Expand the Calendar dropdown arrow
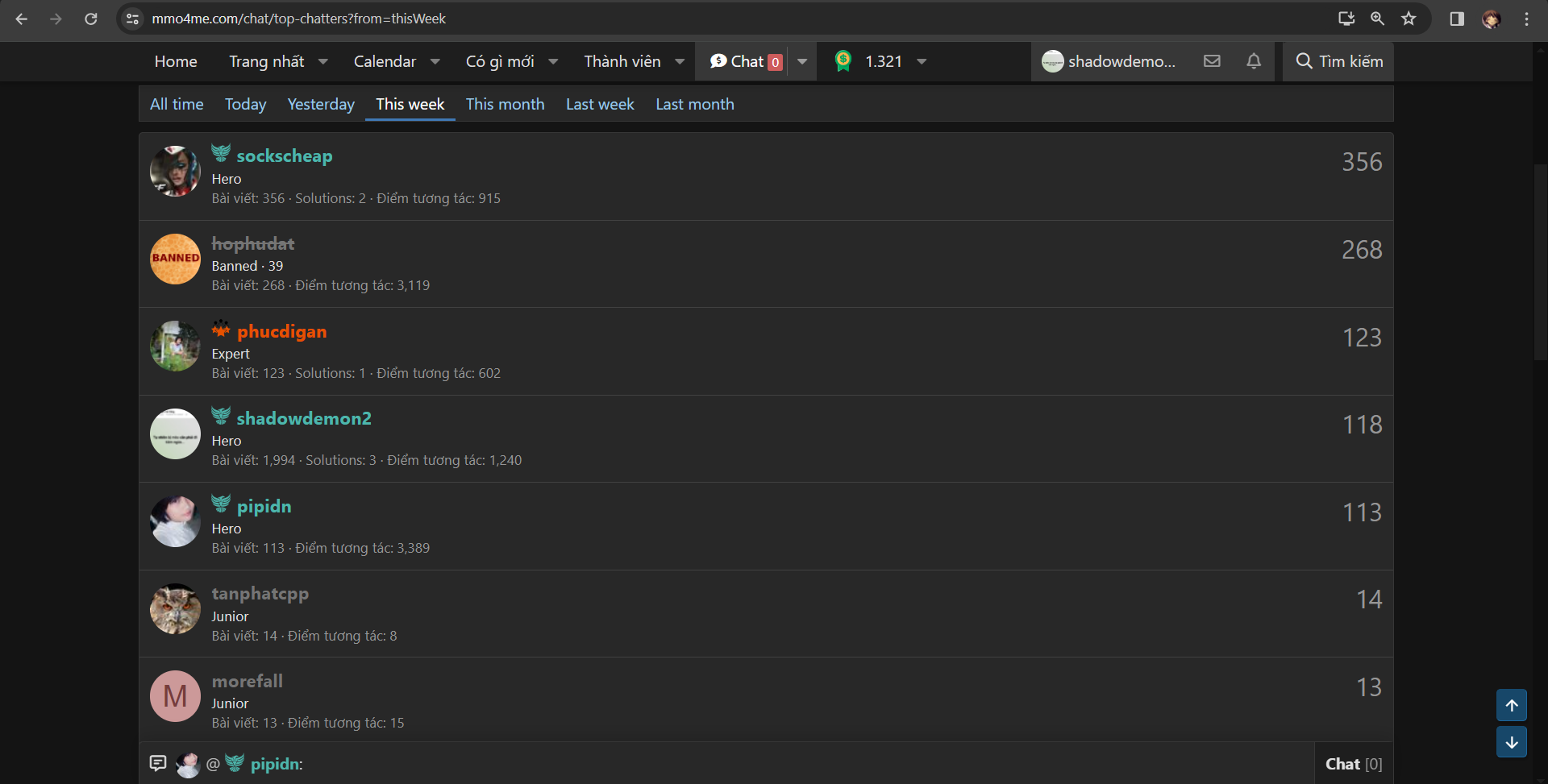The image size is (1548, 784). [x=435, y=61]
